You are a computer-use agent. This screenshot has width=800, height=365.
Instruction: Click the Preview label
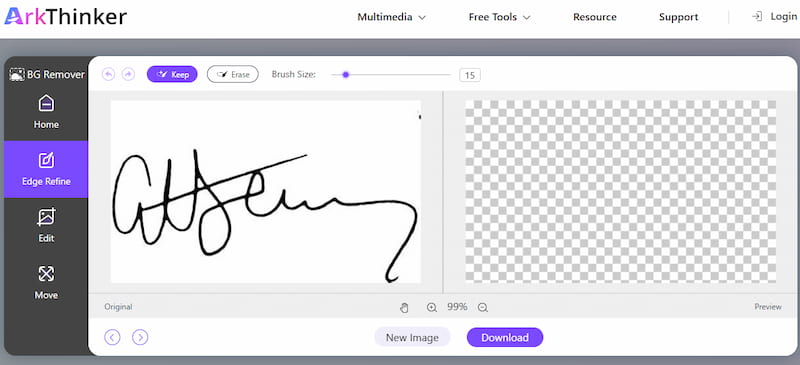[x=768, y=307]
